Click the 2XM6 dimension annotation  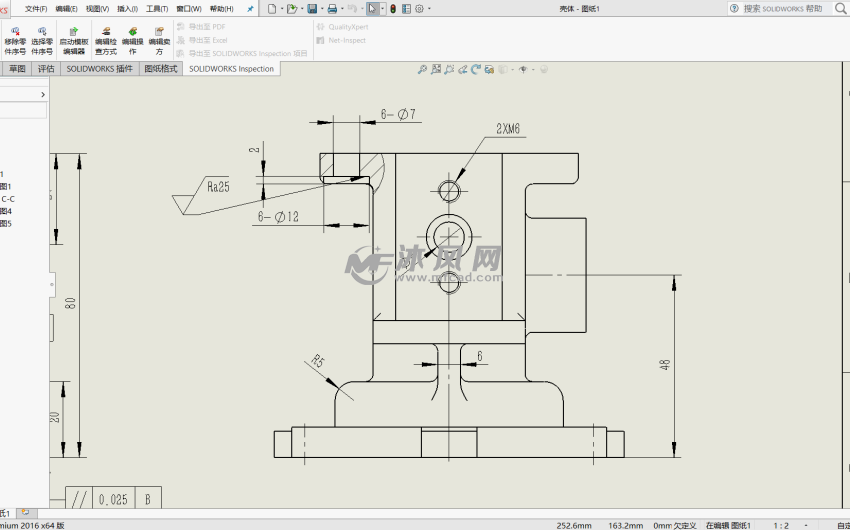[x=508, y=129]
